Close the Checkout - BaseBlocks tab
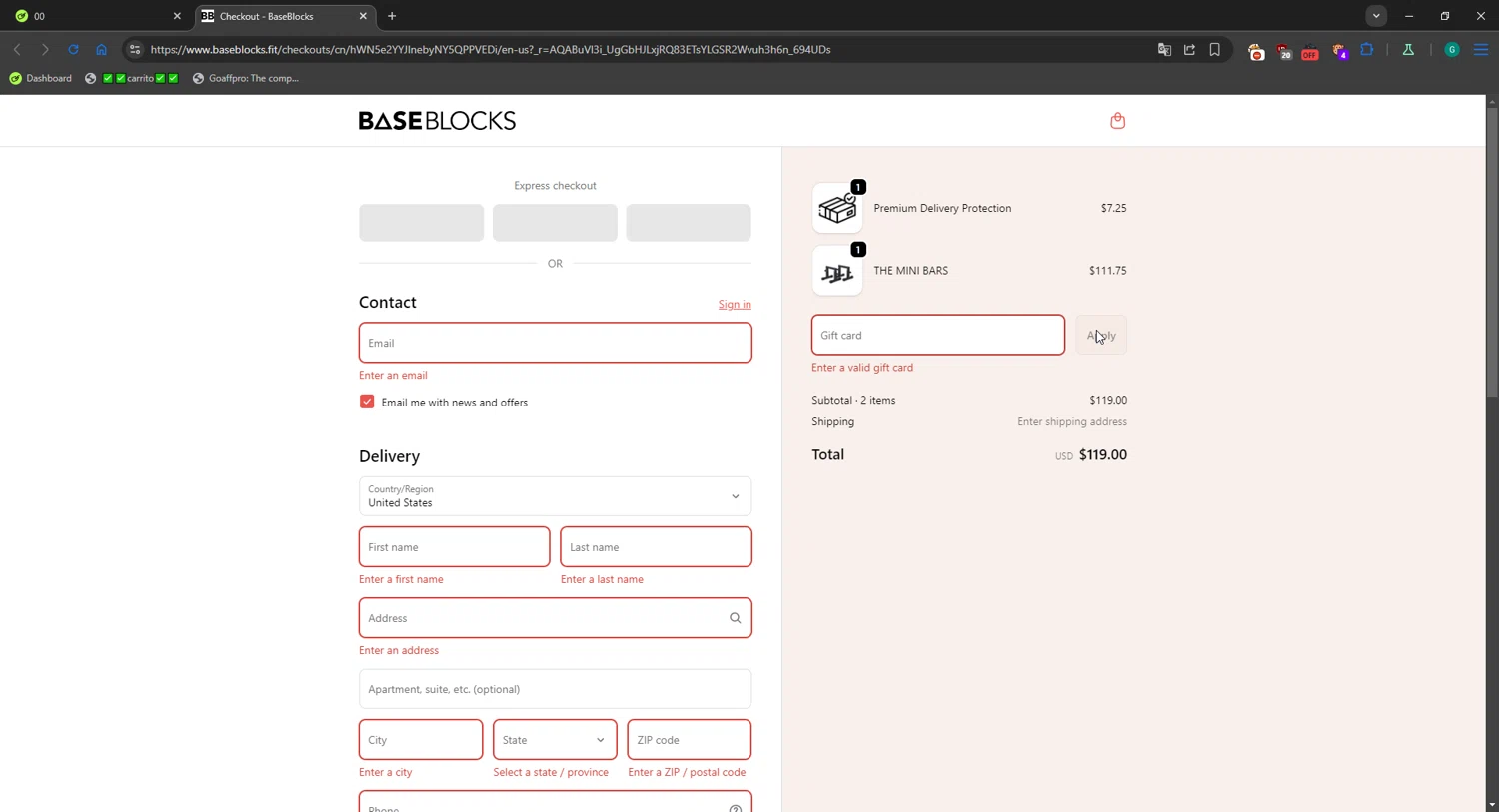This screenshot has height=812, width=1499. point(363,16)
